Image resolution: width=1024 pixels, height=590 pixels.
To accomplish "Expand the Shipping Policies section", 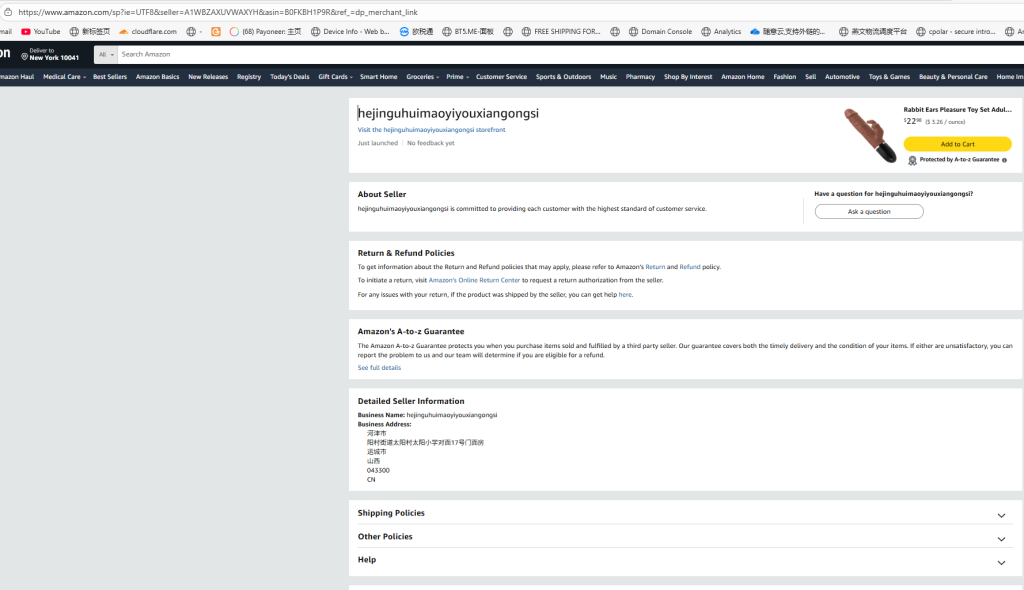I will pos(1001,515).
